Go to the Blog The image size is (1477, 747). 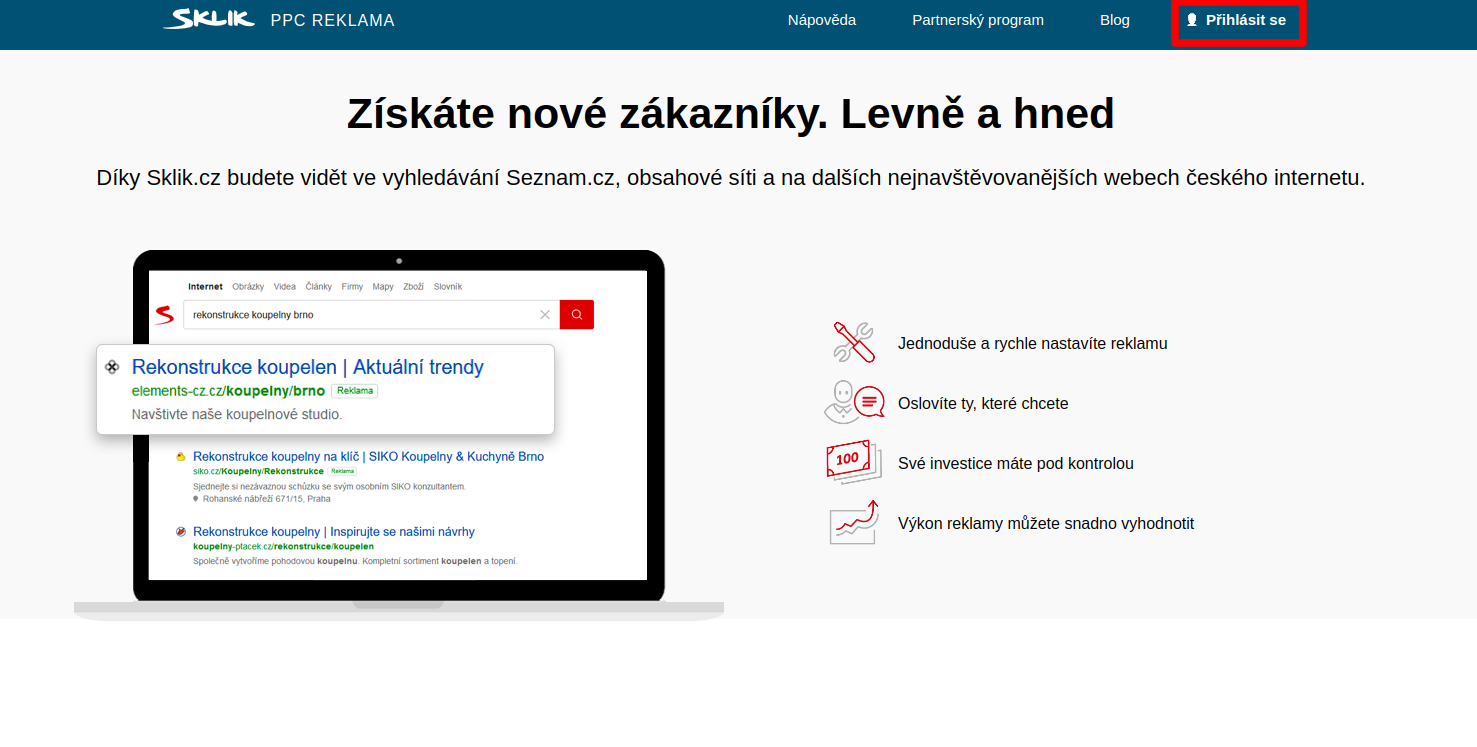(x=1115, y=20)
